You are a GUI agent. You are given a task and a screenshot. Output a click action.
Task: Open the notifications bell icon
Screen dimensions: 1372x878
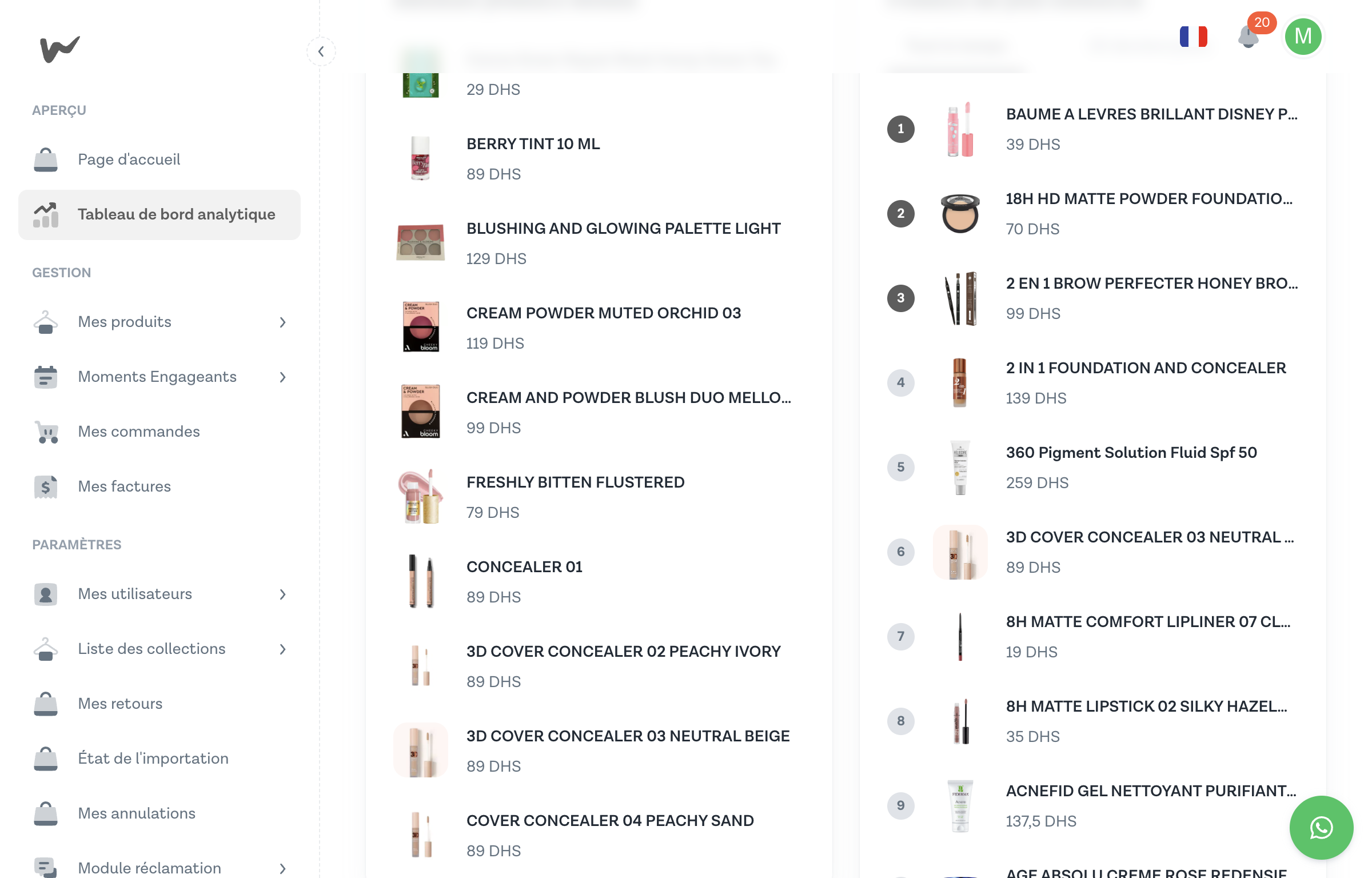(x=1249, y=37)
